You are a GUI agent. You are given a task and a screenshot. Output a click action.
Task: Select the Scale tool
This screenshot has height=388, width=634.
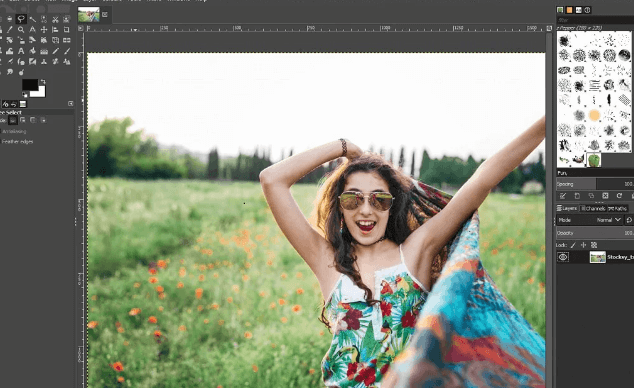(21, 40)
